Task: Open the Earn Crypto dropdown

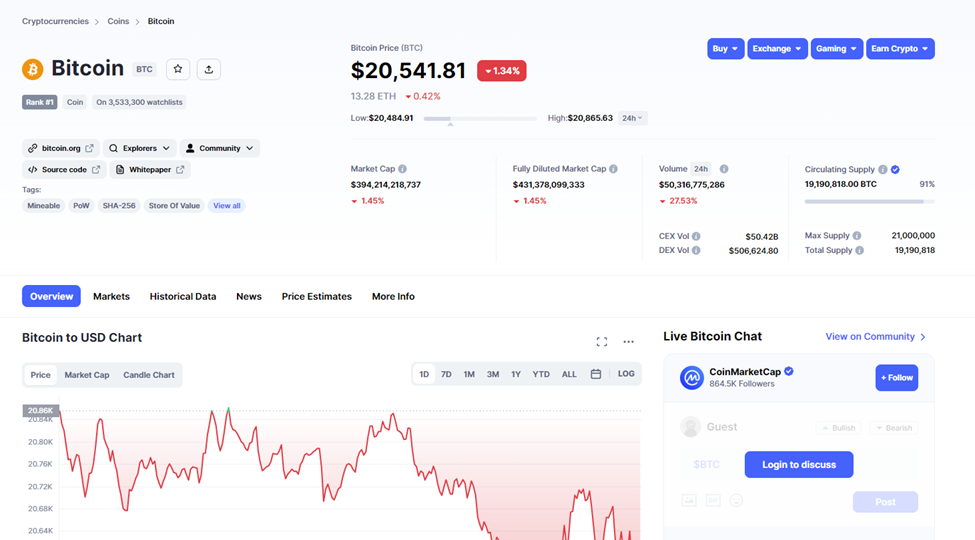Action: pos(900,49)
